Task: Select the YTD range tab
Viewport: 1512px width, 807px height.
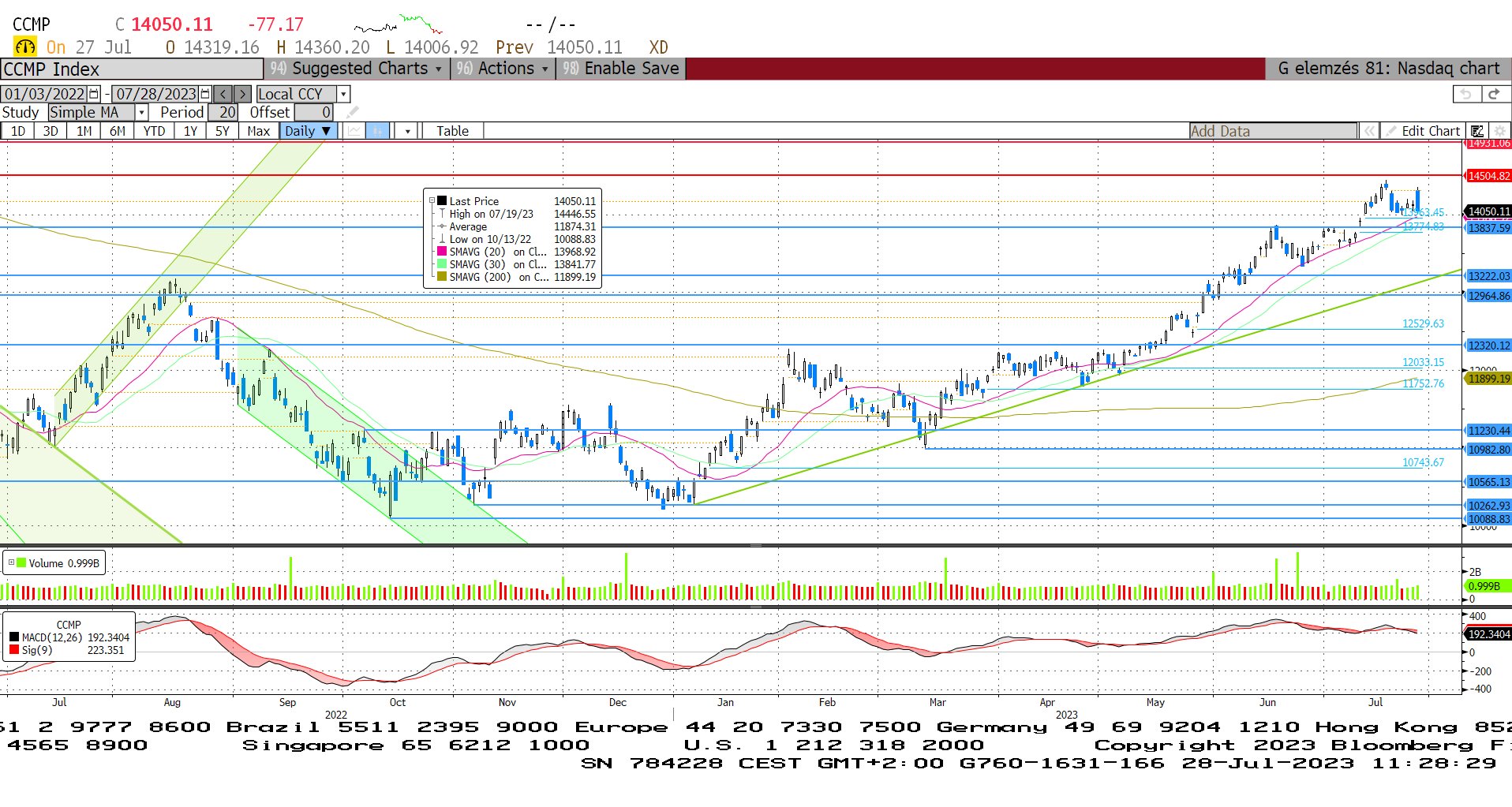Action: click(154, 131)
